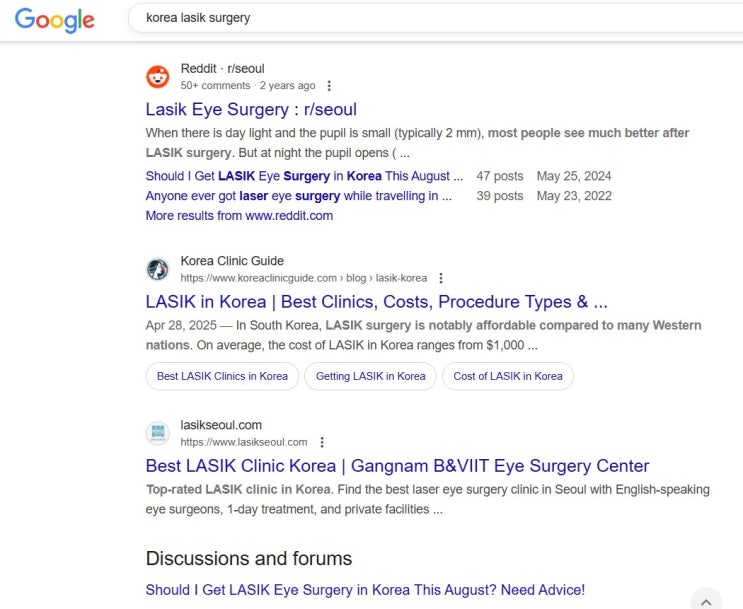The image size is (743, 609).
Task: Click the Reddit favicon icon
Action: (x=158, y=77)
